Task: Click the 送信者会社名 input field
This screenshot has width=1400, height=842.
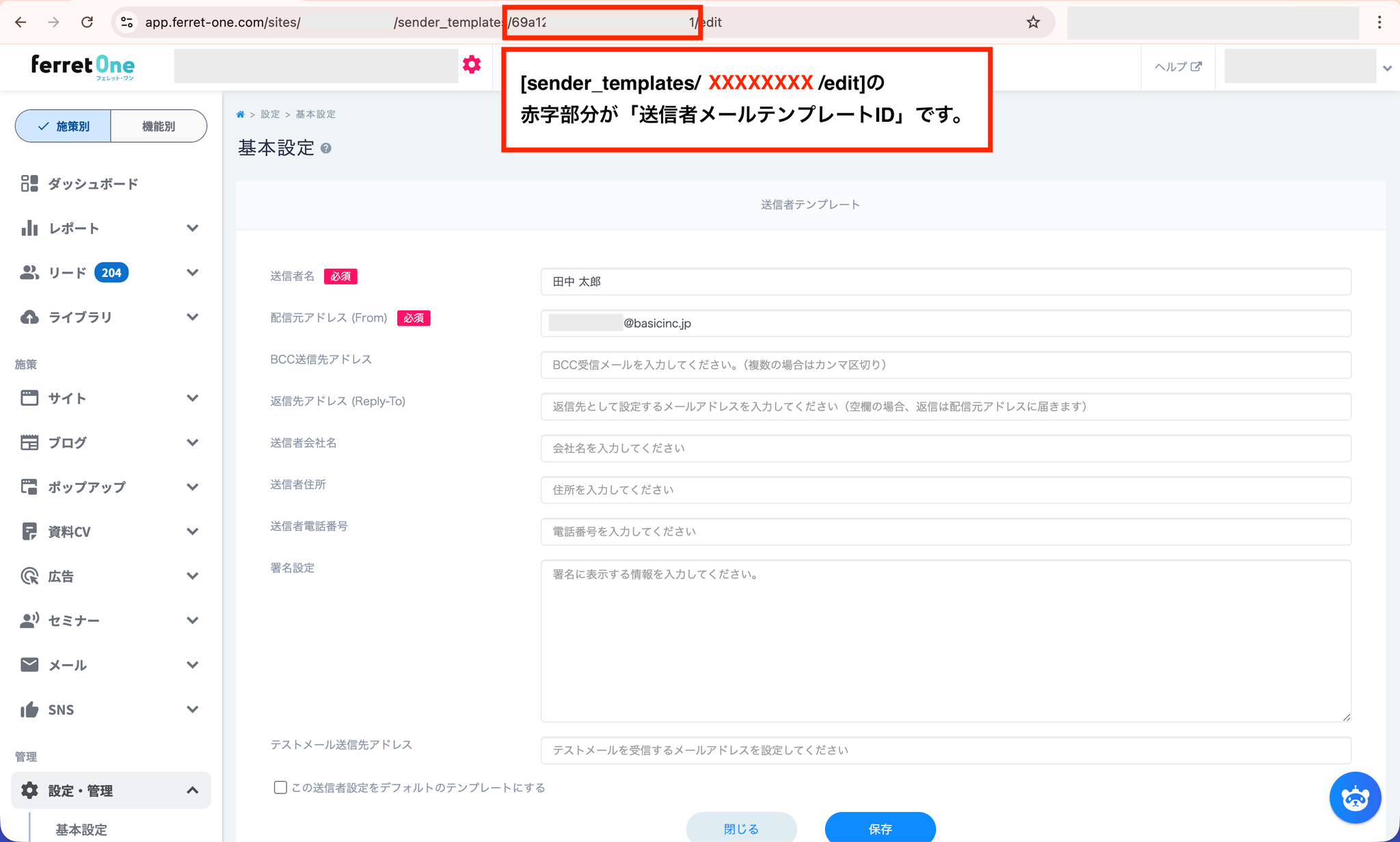Action: point(945,449)
